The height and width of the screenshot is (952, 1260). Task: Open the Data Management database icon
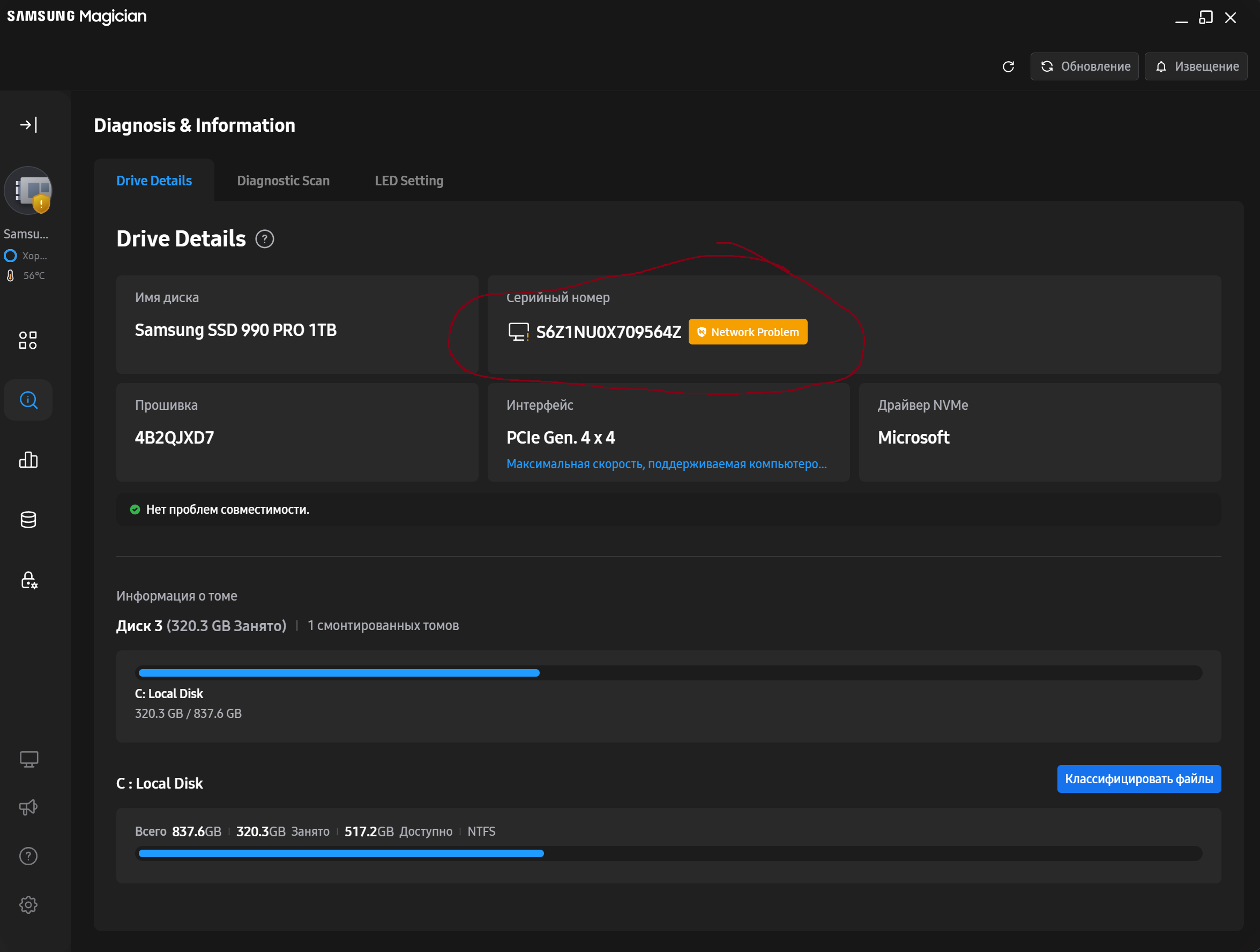(28, 520)
